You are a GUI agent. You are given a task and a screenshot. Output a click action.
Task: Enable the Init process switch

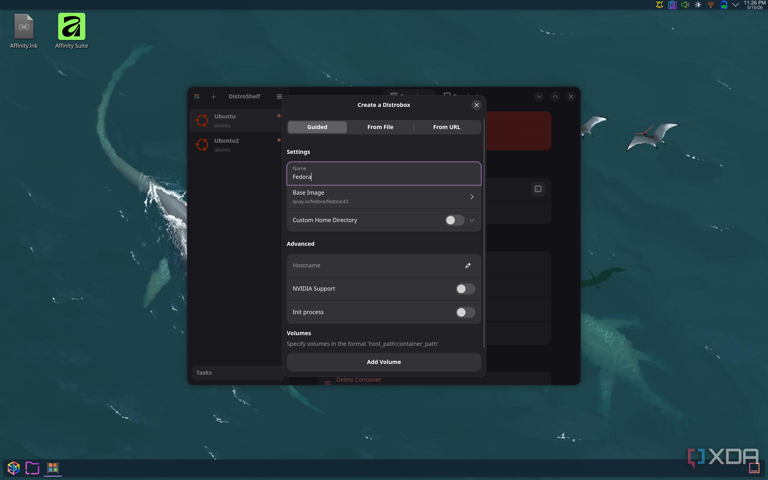pos(465,312)
